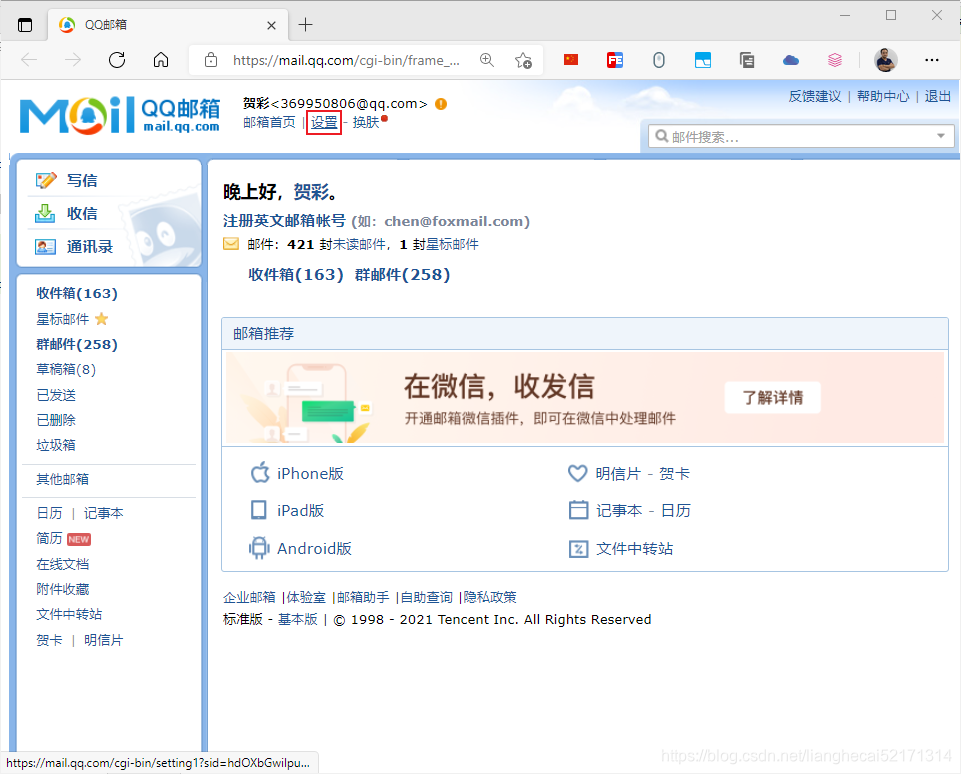Viewport: 961px width, 774px height.
Task: Open 未读邮件 unread mail link
Action: (359, 245)
